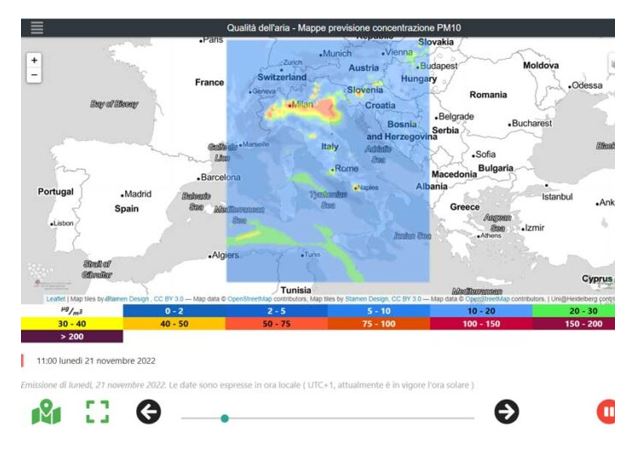640x462 pixels.
Task: Select the 50 - 75 legend swatch
Action: pyautogui.click(x=276, y=324)
